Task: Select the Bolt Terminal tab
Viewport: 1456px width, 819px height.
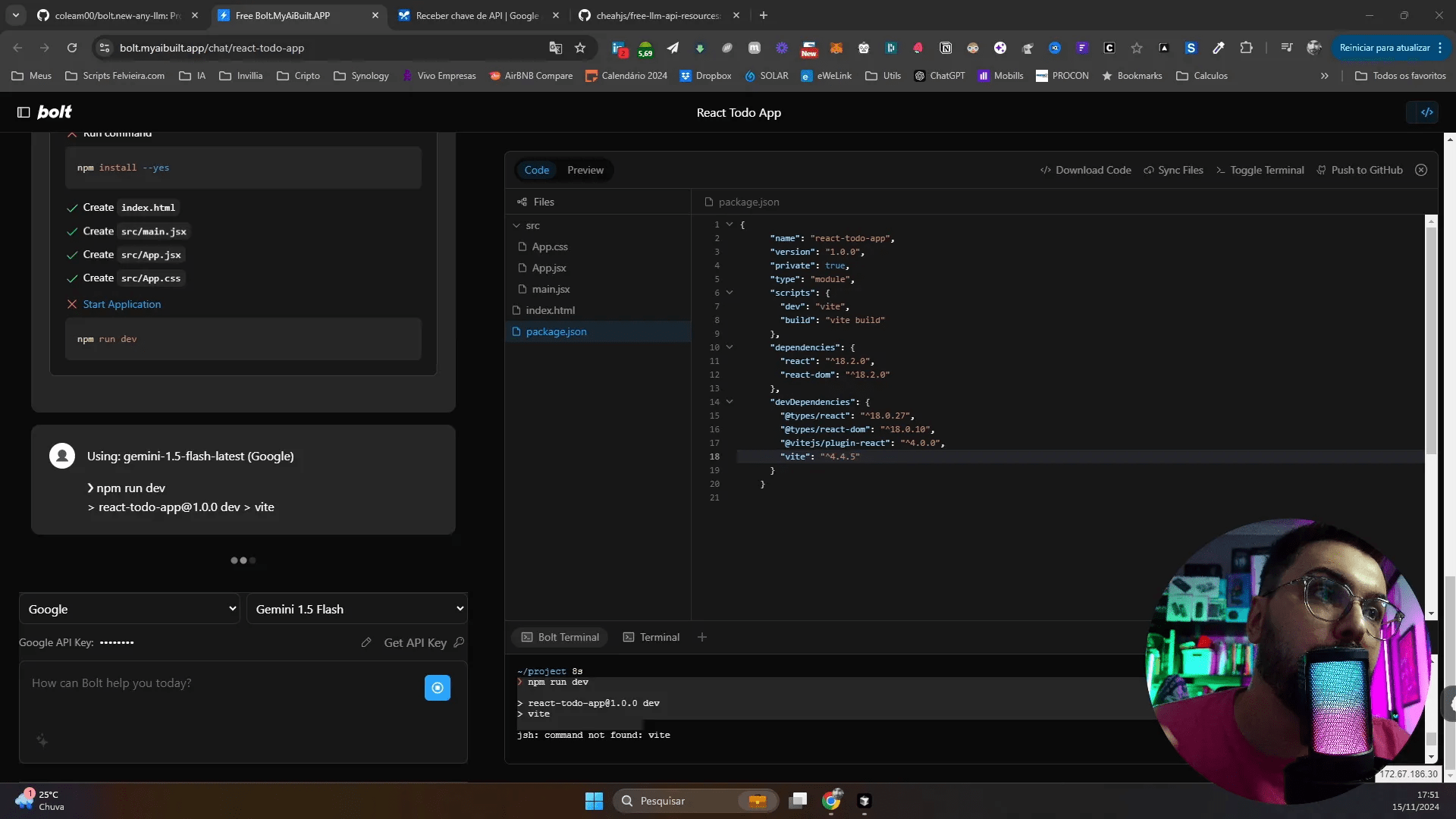Action: pyautogui.click(x=560, y=637)
